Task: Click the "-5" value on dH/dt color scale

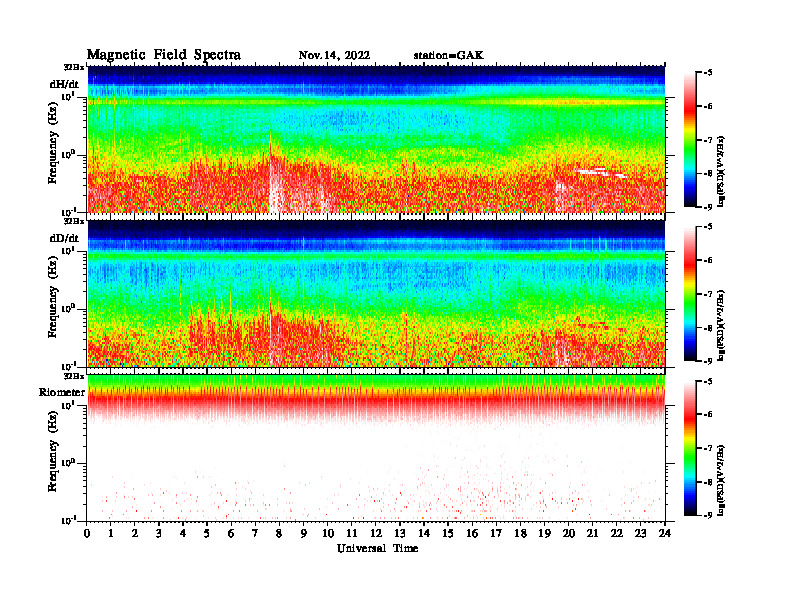Action: [x=708, y=73]
